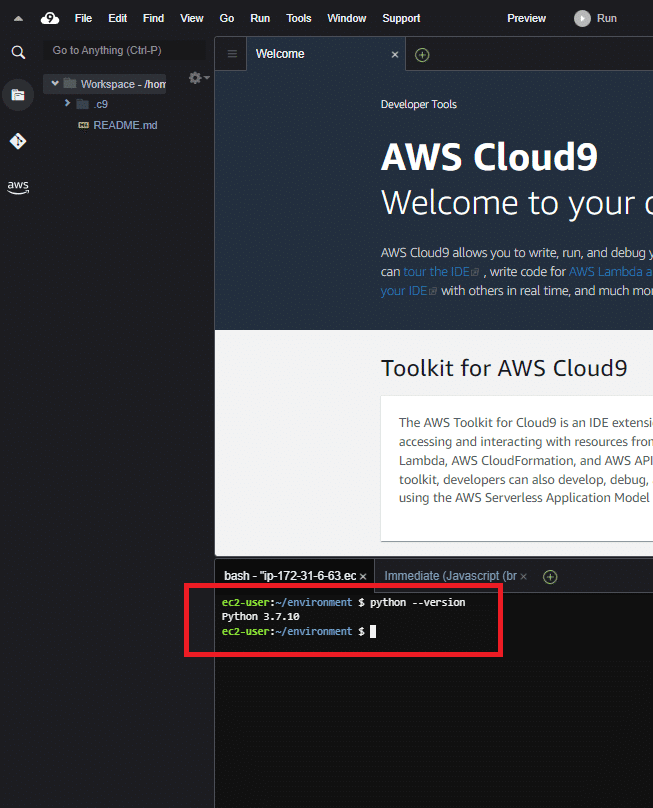Switch to the Immediate Javascript tab
Viewport: 653px width, 808px height.
(x=450, y=576)
